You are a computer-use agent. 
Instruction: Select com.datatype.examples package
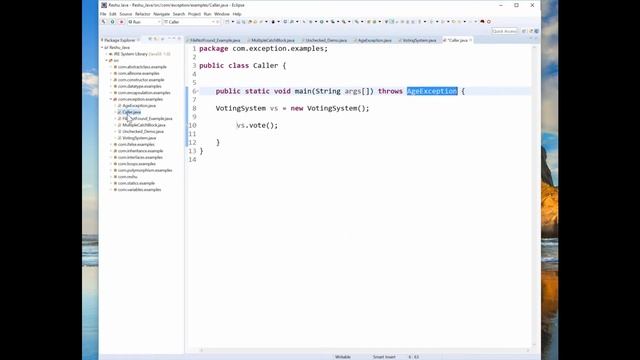tap(140, 87)
